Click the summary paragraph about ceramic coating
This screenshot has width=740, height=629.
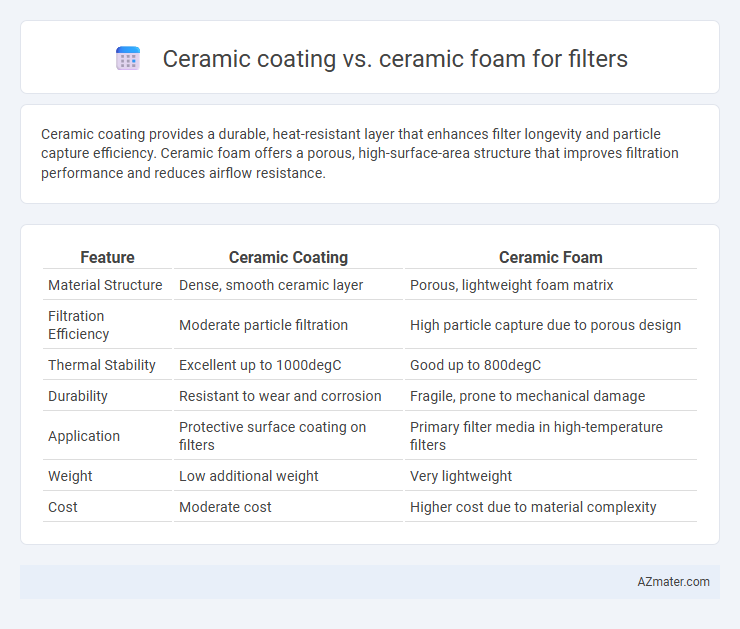tap(360, 153)
